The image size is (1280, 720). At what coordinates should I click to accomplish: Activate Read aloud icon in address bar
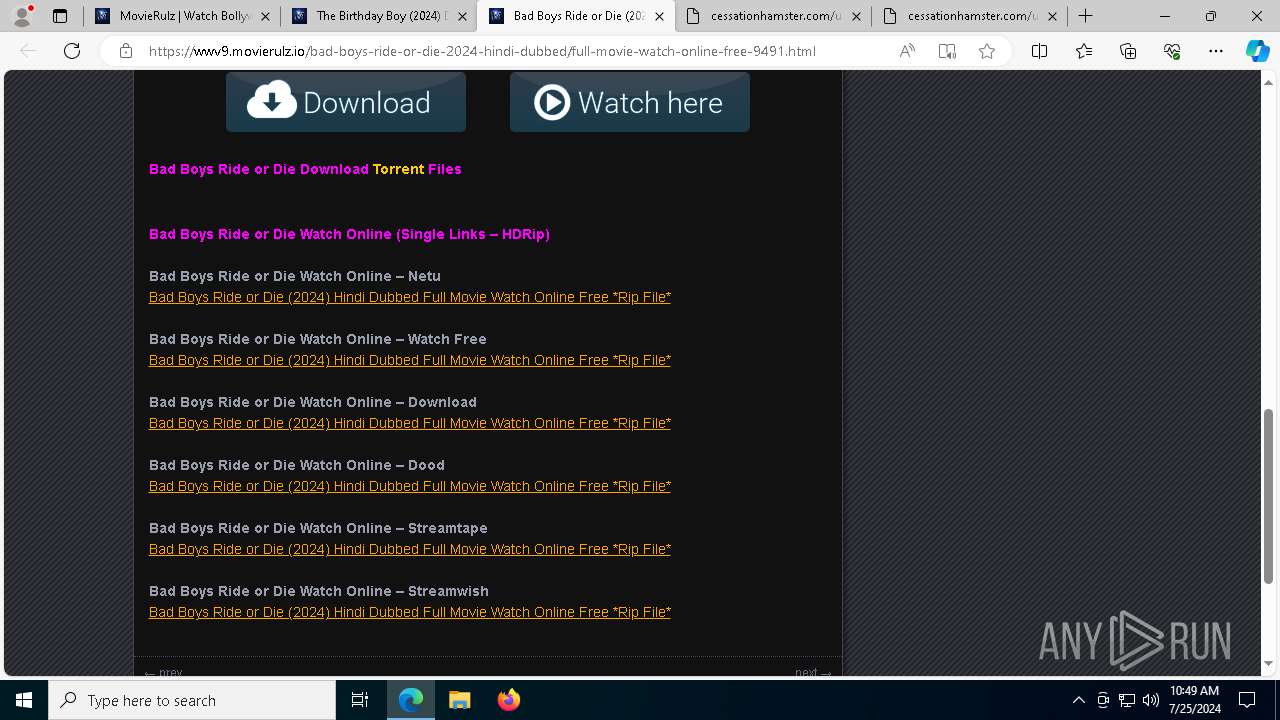coord(907,51)
